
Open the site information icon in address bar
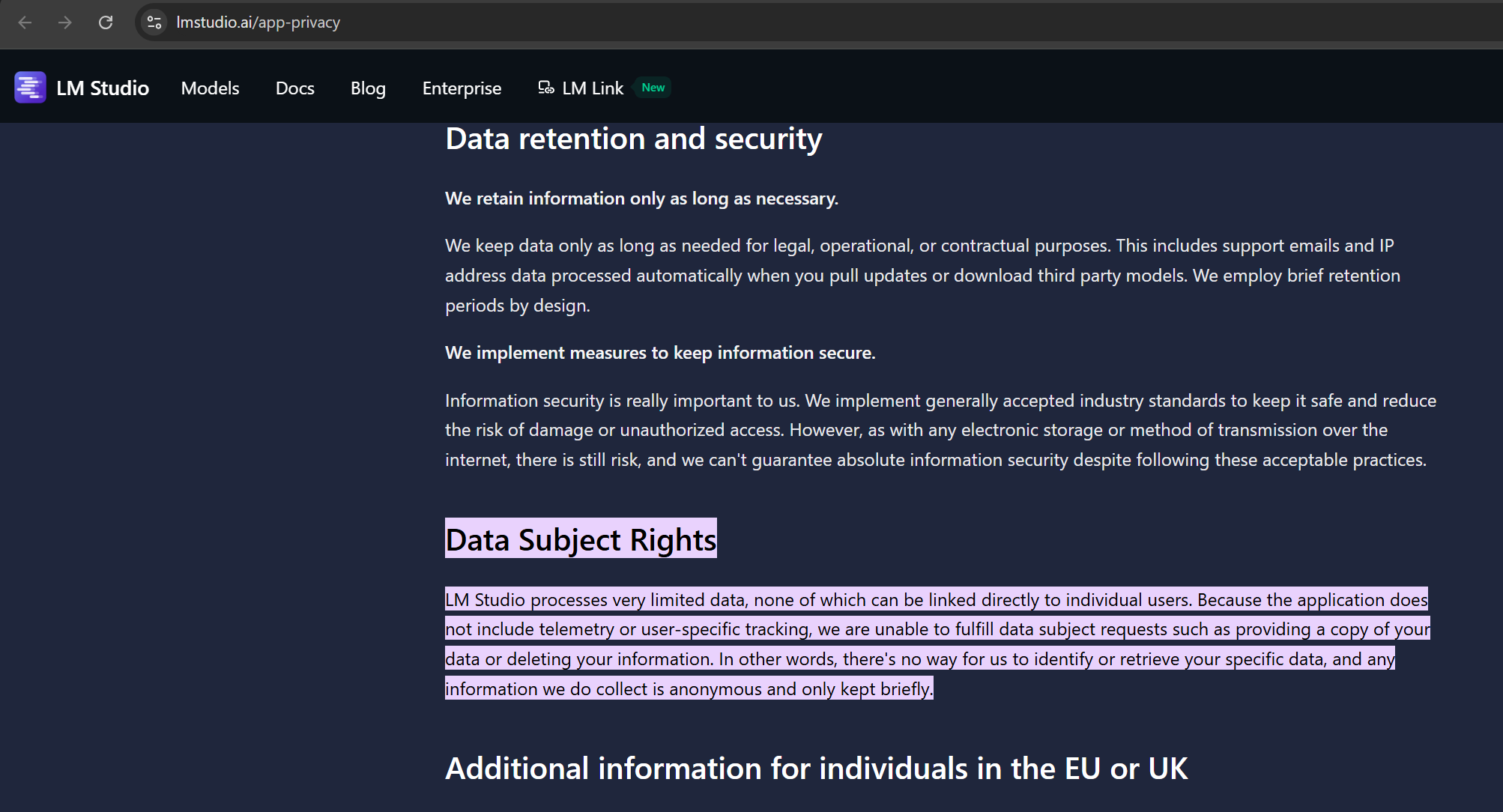click(154, 22)
